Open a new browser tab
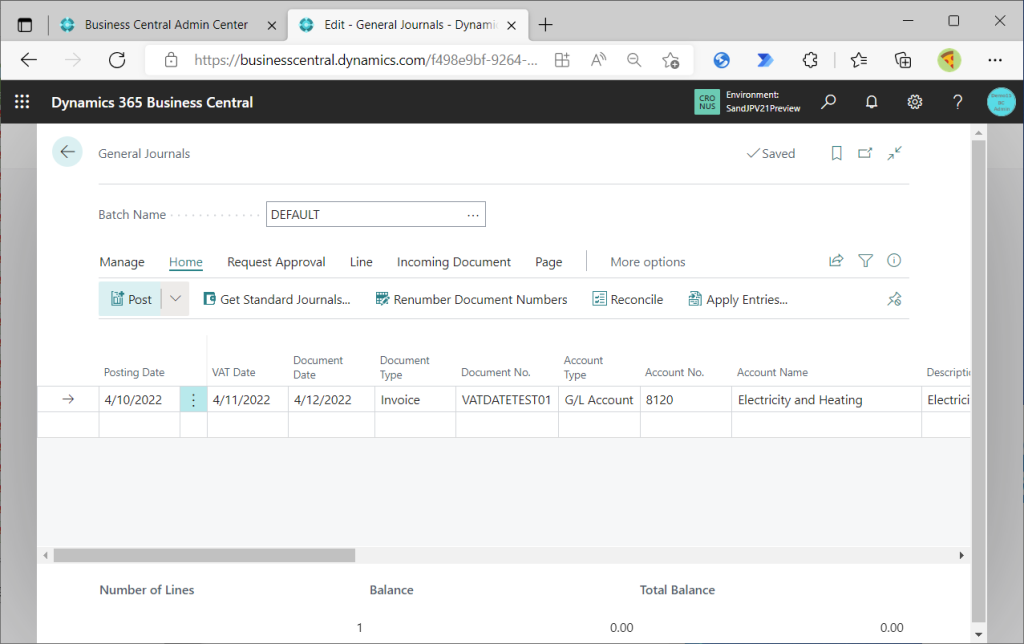This screenshot has height=644, width=1024. [x=545, y=25]
